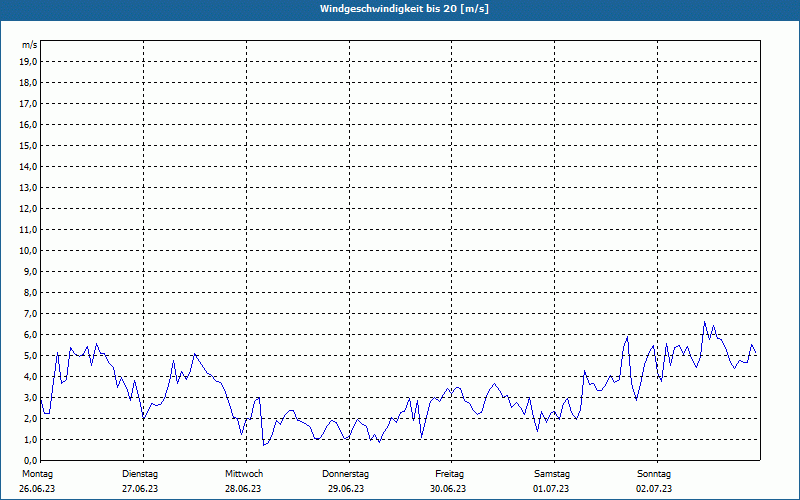Image resolution: width=800 pixels, height=500 pixels.
Task: Pick the Donnerstag day label
Action: point(346,473)
